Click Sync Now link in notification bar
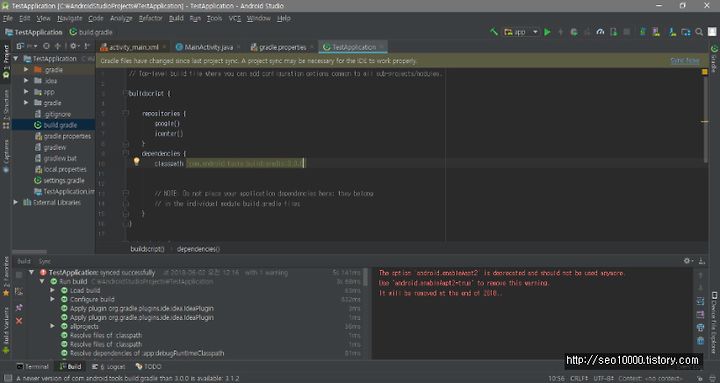 tap(684, 61)
